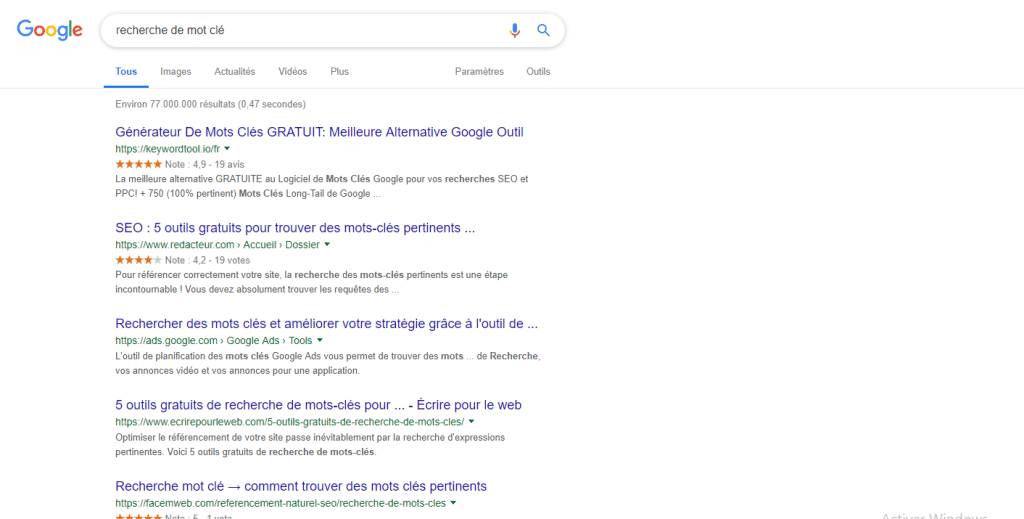Viewport: 1024px width, 519px height.
Task: Open 'Rechercher des mots clés et améliorer' result
Action: pos(327,324)
